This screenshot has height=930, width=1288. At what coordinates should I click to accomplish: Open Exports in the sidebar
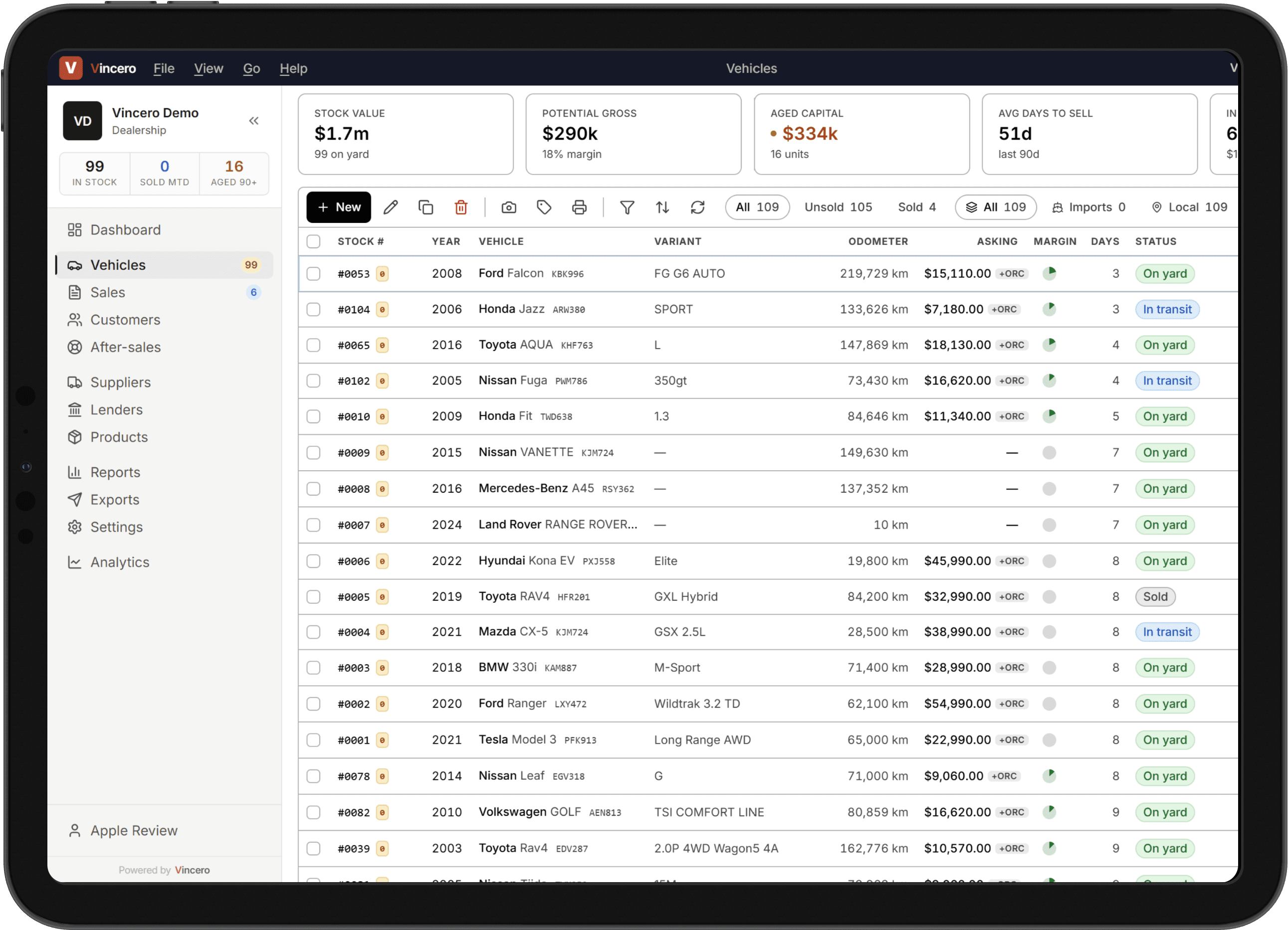pyautogui.click(x=164, y=499)
